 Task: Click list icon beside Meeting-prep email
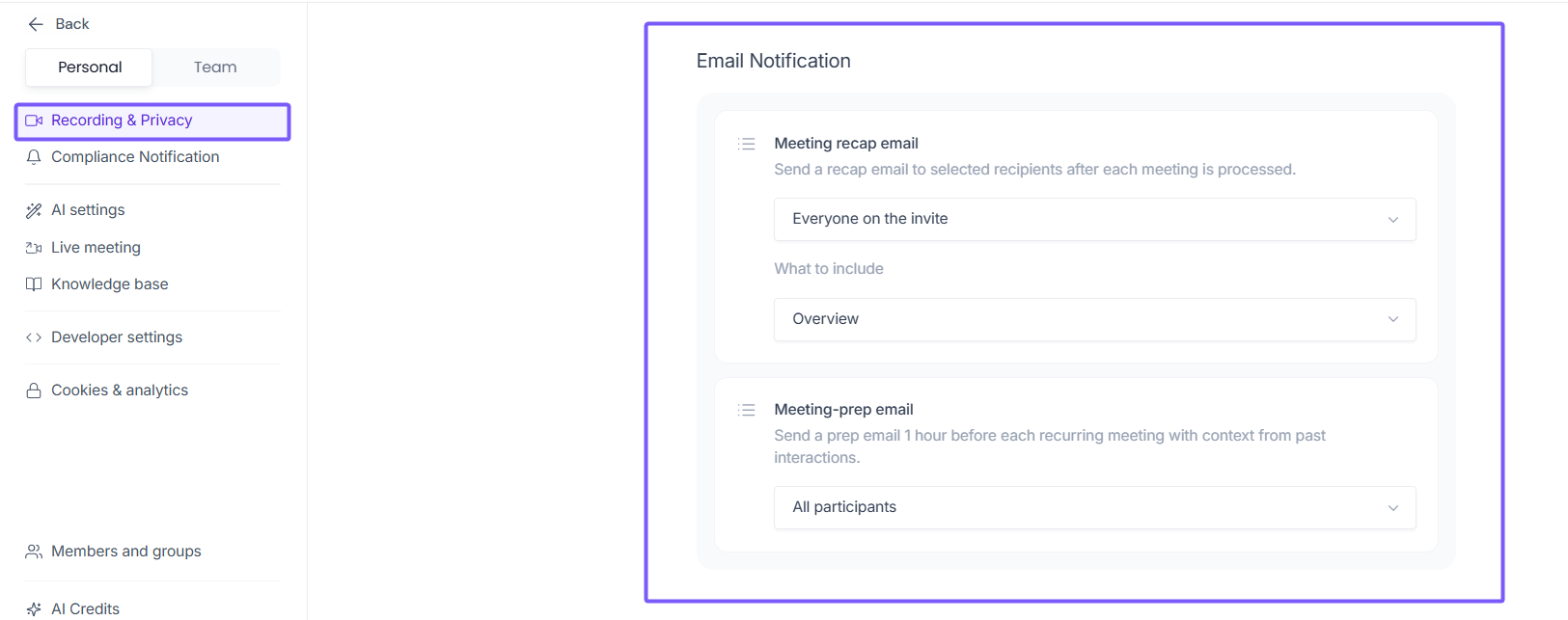point(746,410)
